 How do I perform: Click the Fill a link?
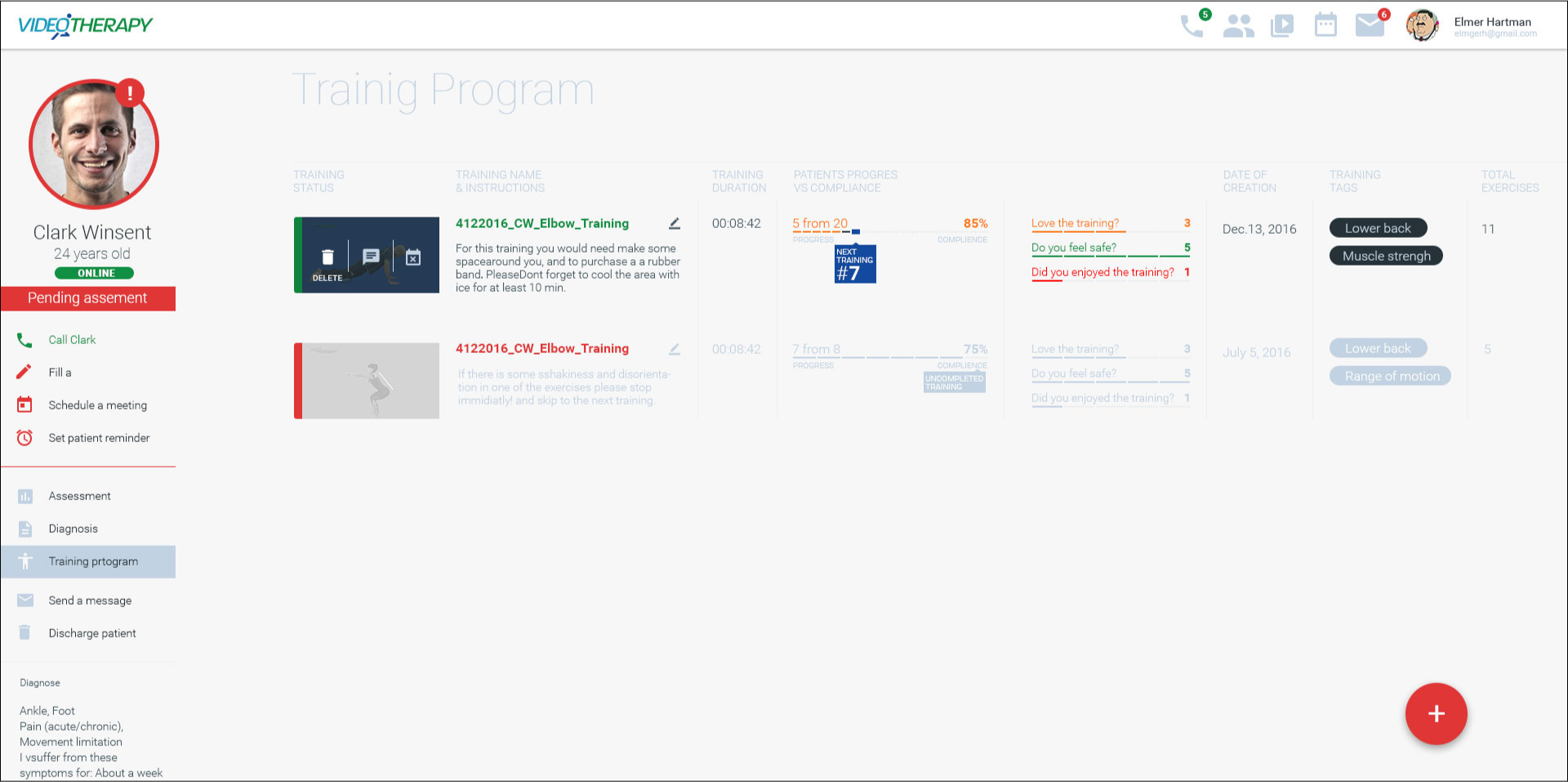(60, 373)
